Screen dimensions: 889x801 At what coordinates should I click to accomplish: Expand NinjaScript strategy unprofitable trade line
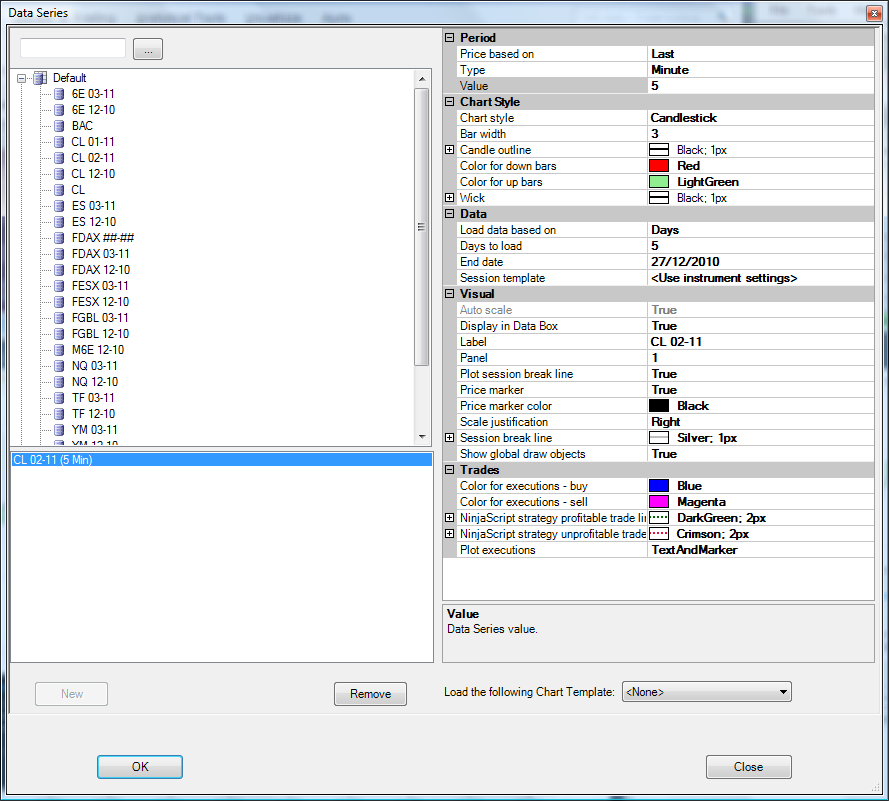coord(450,533)
